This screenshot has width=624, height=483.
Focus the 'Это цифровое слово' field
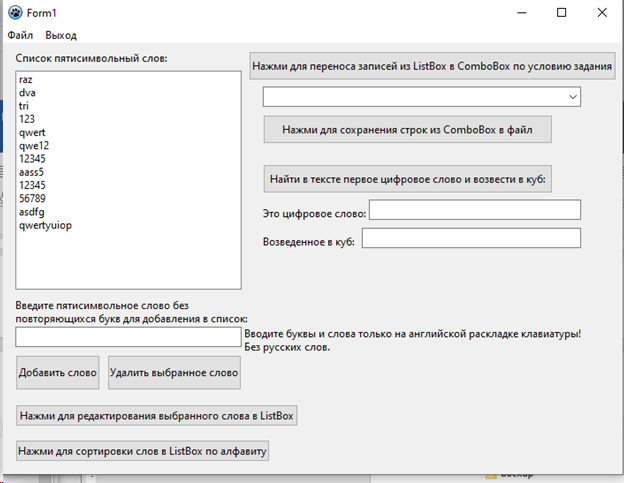click(475, 210)
